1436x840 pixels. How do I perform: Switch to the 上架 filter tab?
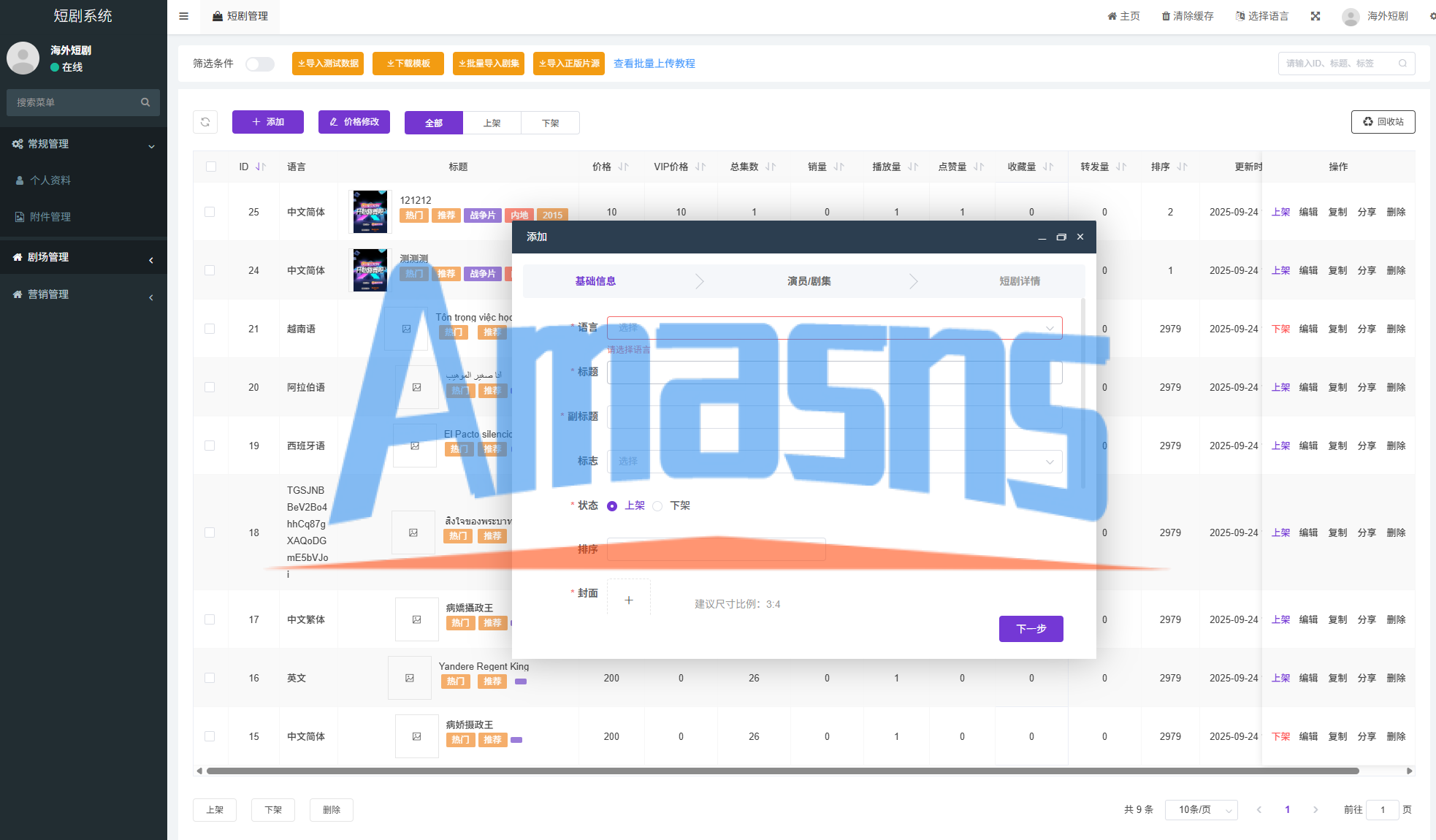click(492, 123)
